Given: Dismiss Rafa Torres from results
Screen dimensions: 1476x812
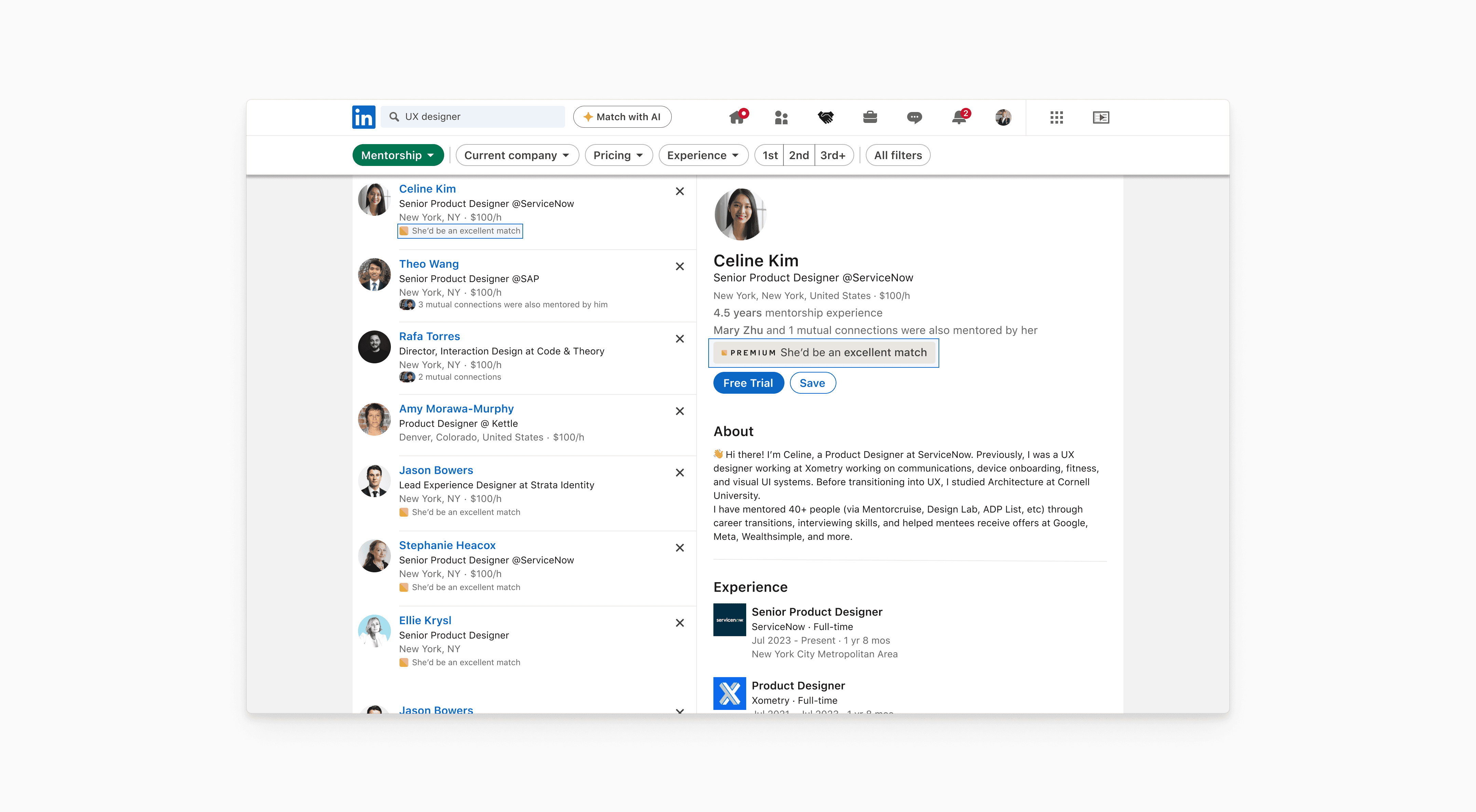Looking at the screenshot, I should 680,339.
